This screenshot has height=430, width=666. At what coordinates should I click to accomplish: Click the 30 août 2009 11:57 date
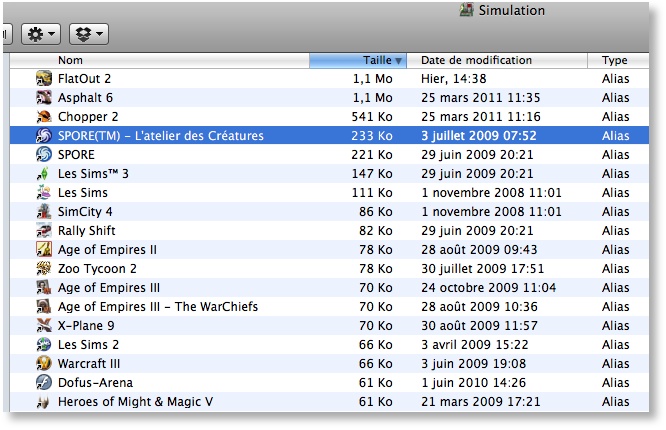tap(479, 325)
